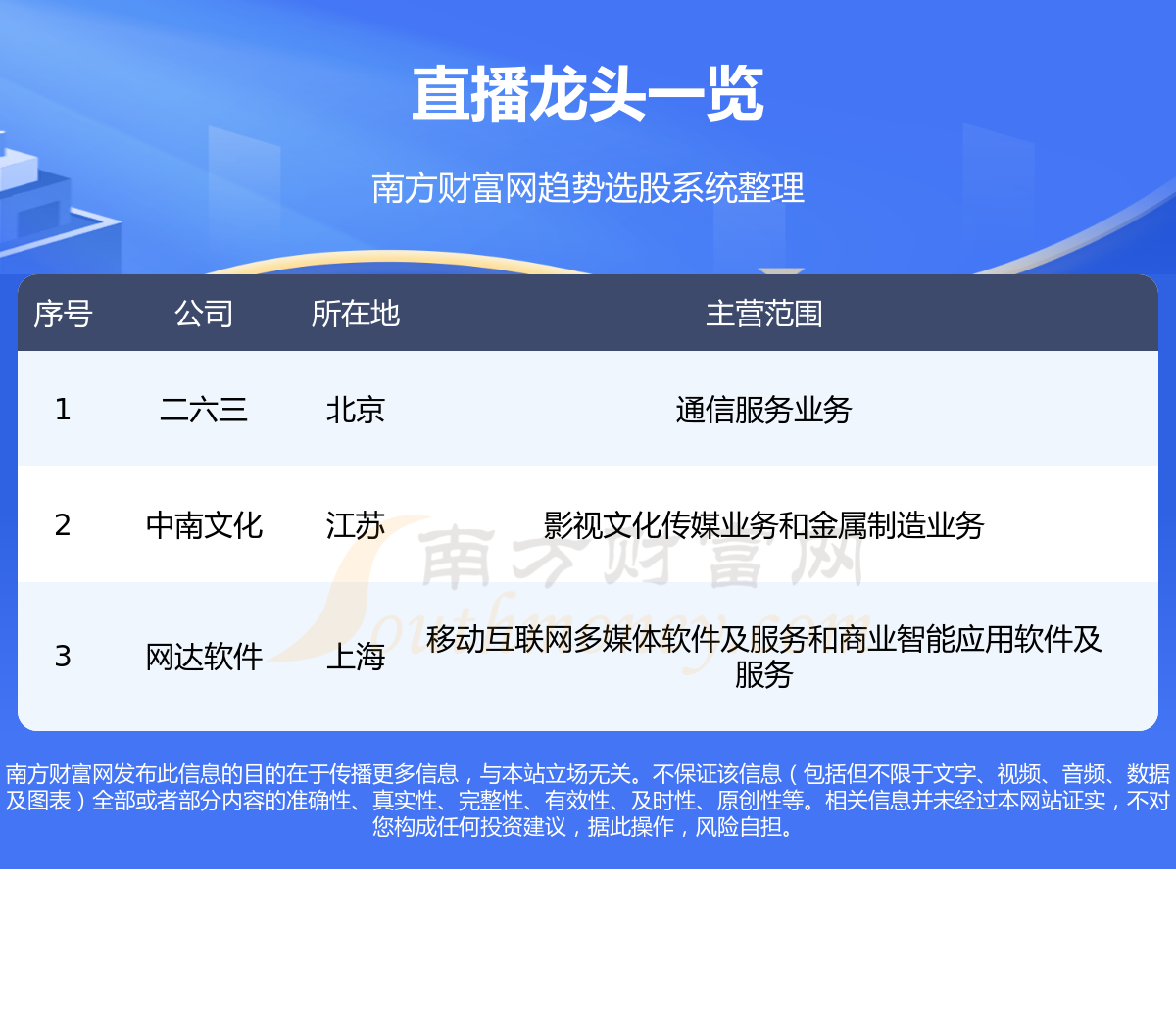The height and width of the screenshot is (1029, 1176).
Task: Click the title 直播龙头一览
Action: pyautogui.click(x=588, y=94)
